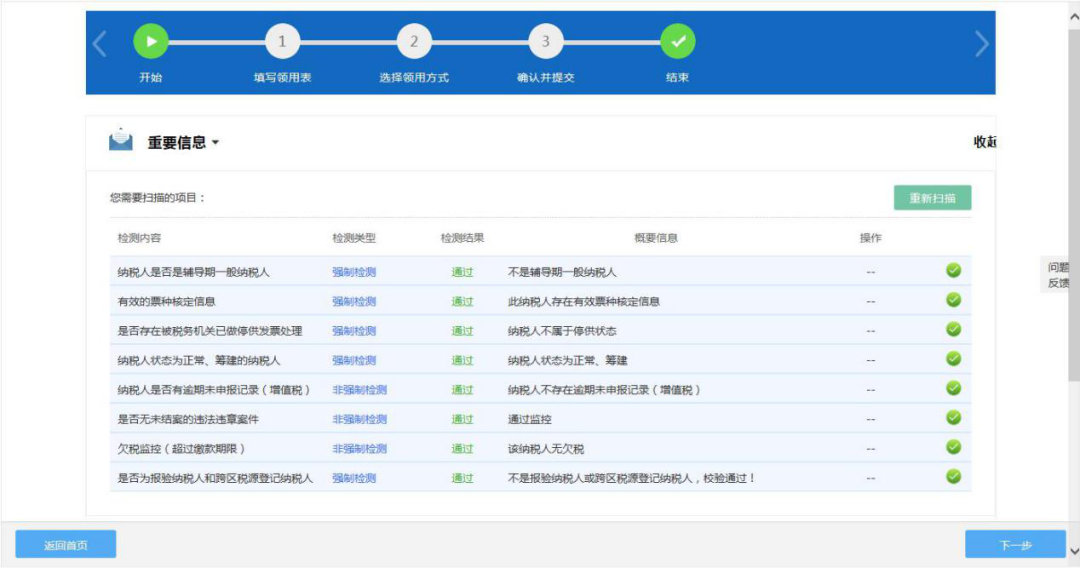Click the 检测结果 column header
The height and width of the screenshot is (568, 1080).
462,238
